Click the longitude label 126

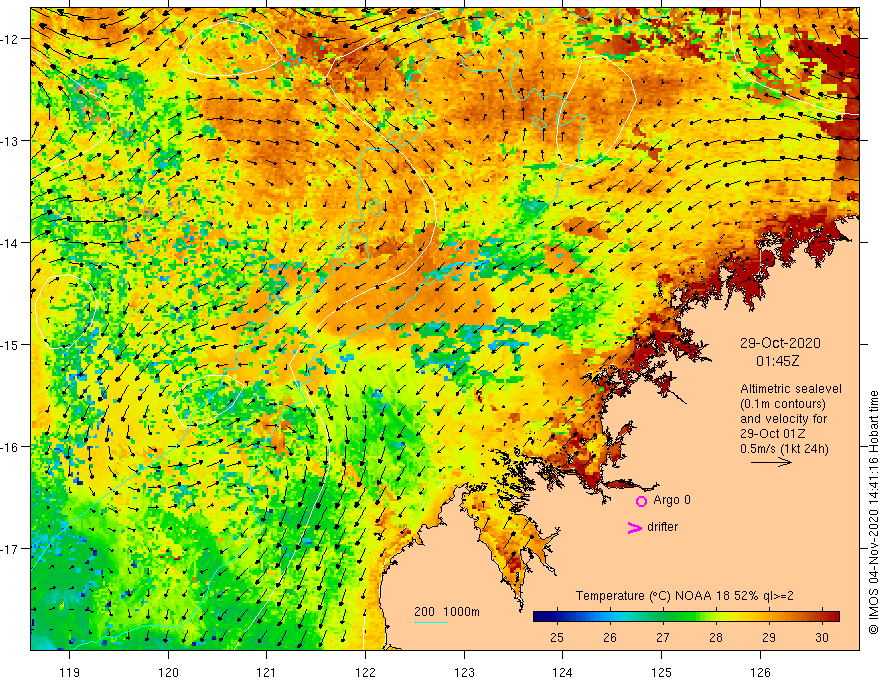coord(760,672)
